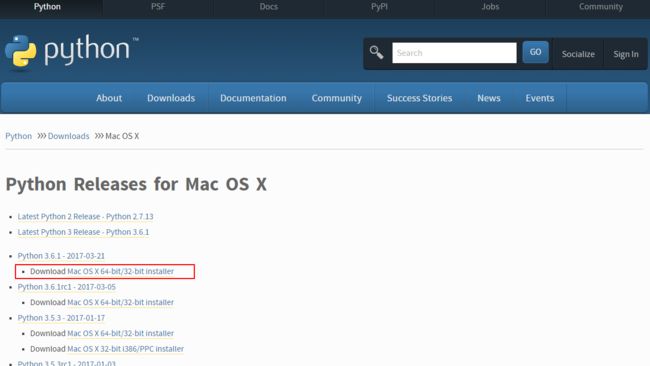Download Python 3.5.3 64-bit/32-bit installer
Screen dimensions: 650x366
[x=121, y=333]
